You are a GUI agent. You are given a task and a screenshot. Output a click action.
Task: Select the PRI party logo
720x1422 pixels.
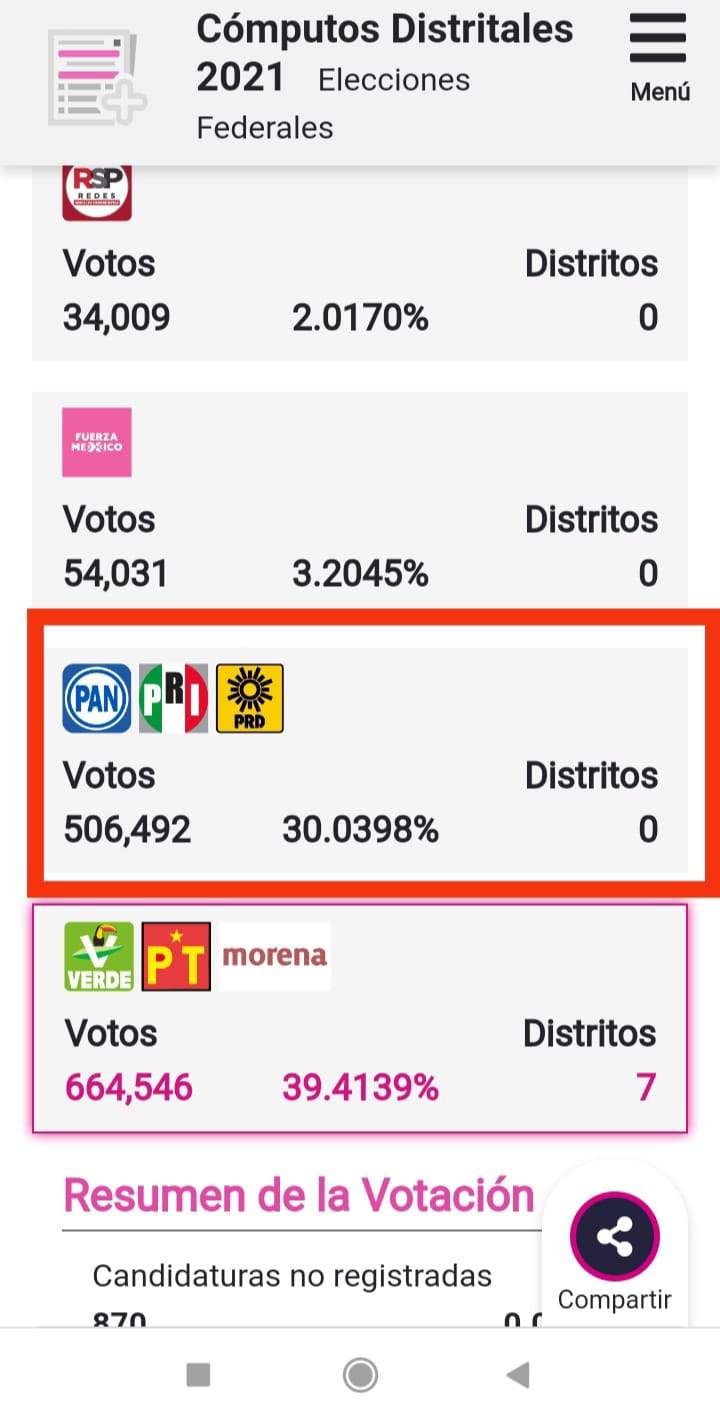pos(173,698)
